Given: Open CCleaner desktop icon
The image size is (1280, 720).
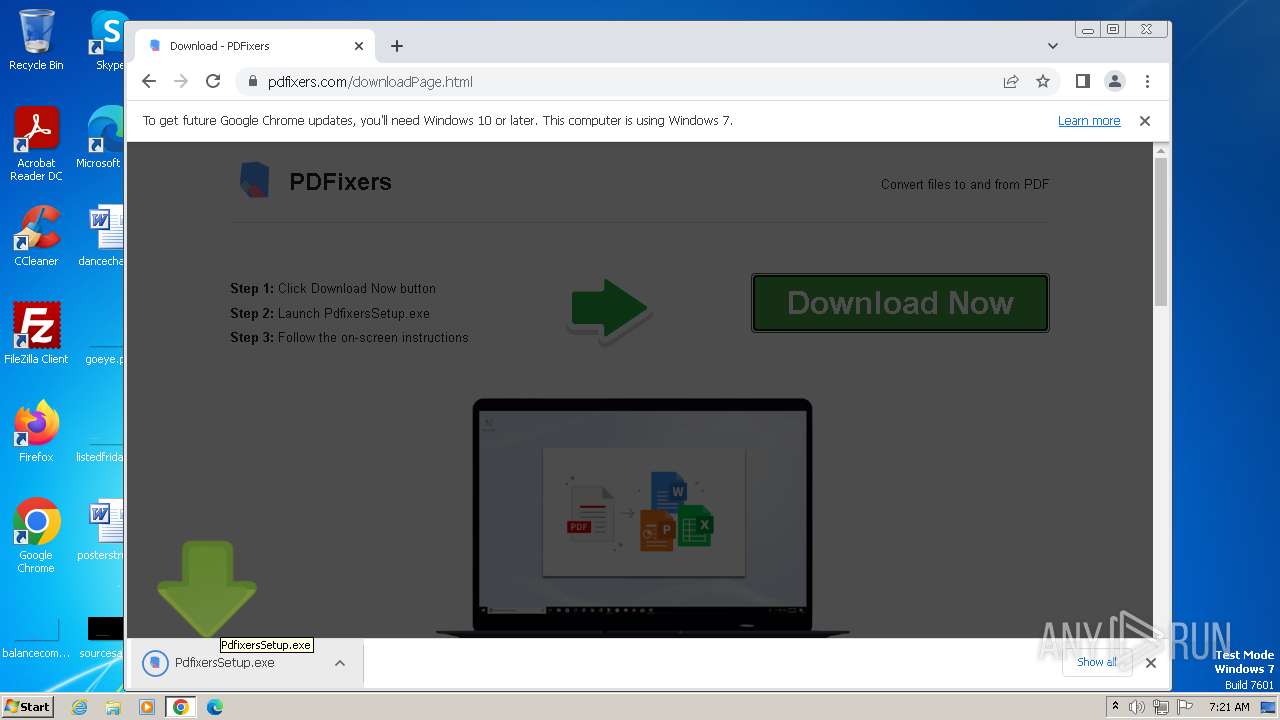Looking at the screenshot, I should pyautogui.click(x=36, y=236).
